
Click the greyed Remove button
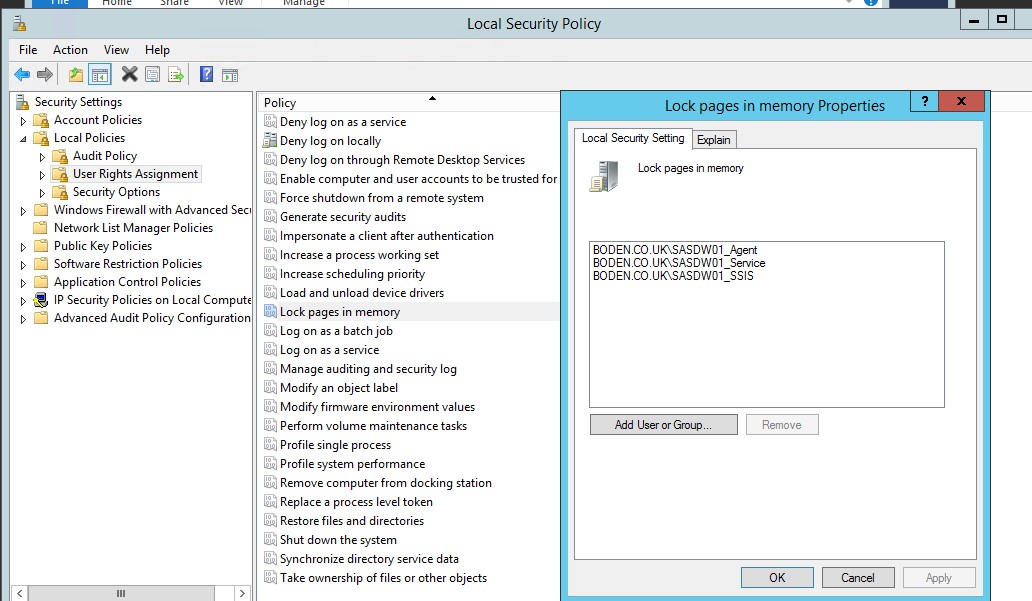tap(782, 425)
